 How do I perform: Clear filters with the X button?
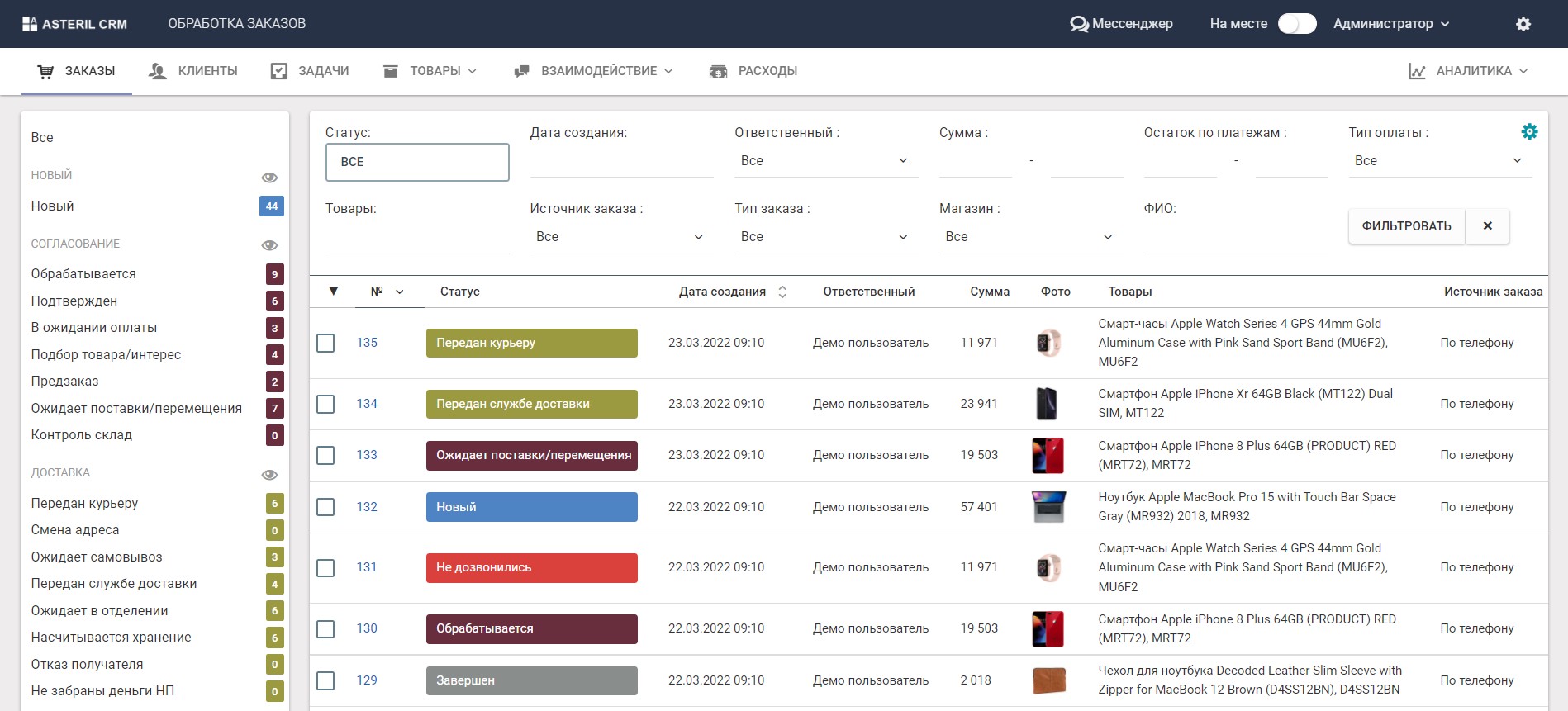1487,226
